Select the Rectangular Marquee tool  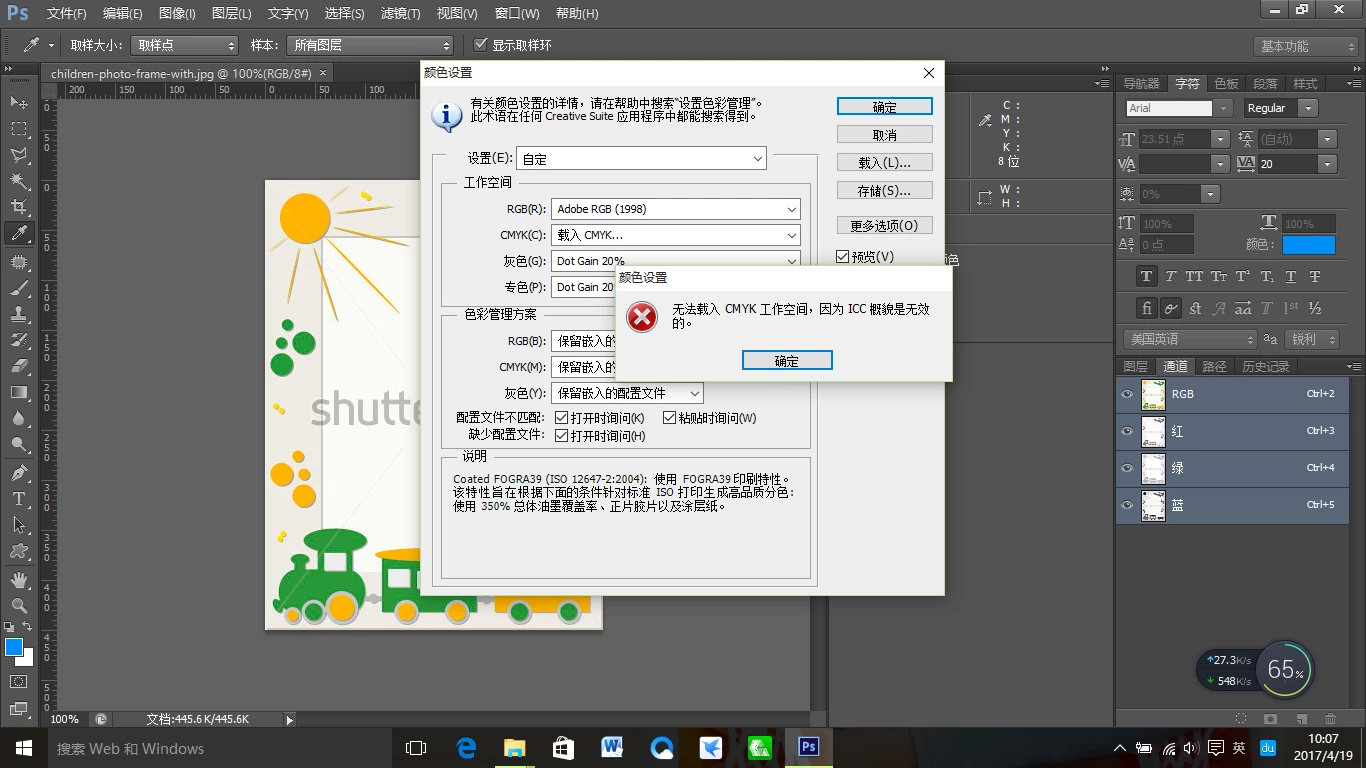coord(19,129)
